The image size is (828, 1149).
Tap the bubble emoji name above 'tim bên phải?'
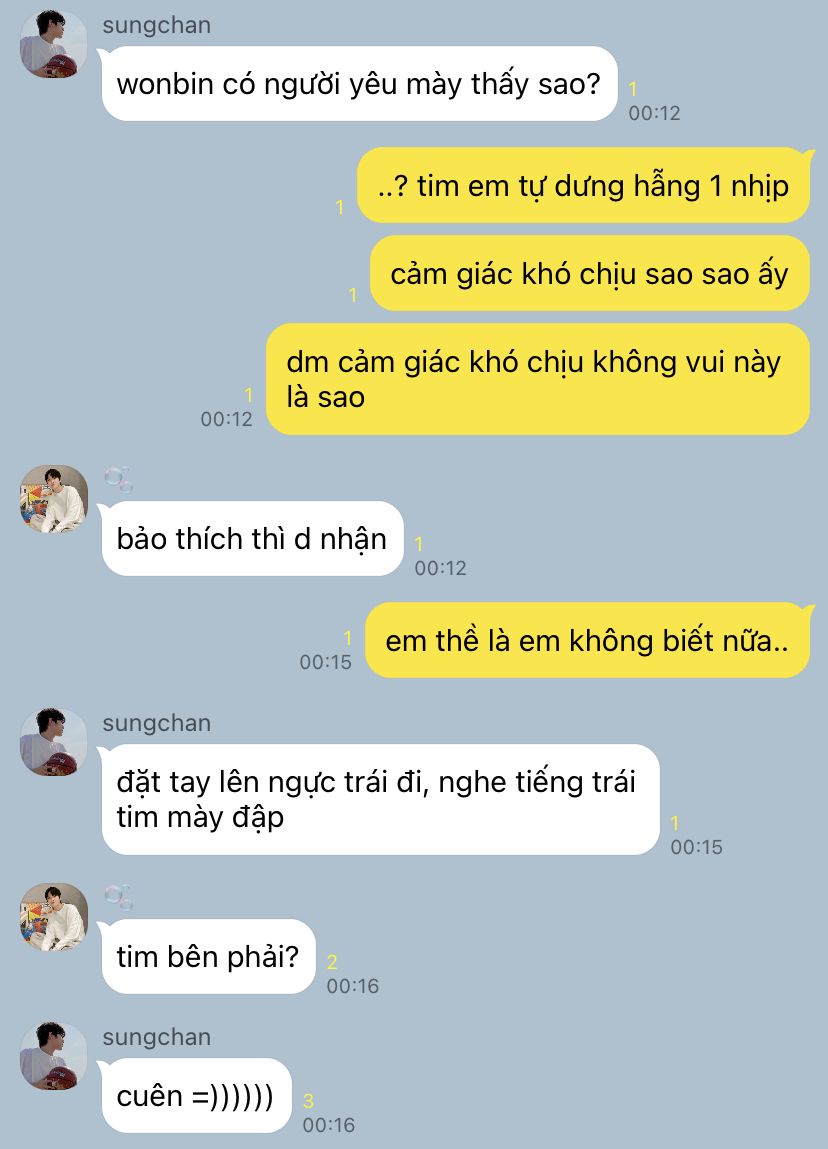point(118,897)
